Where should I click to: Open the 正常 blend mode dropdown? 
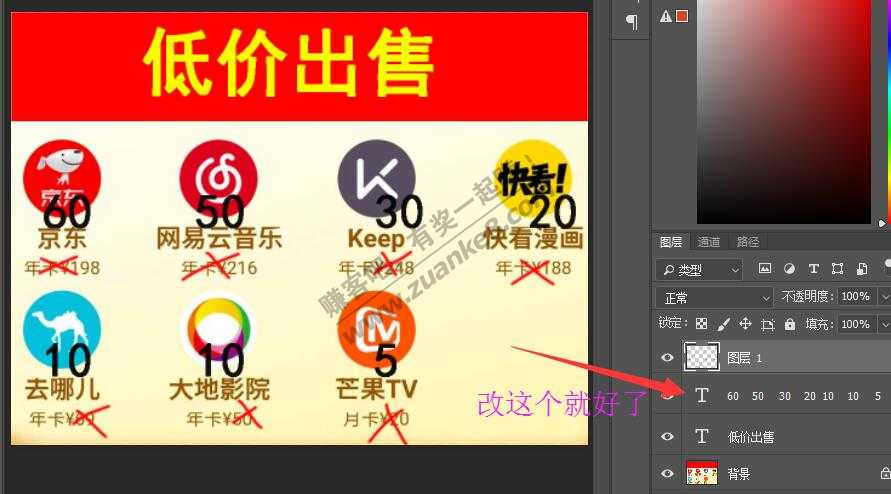coord(714,297)
